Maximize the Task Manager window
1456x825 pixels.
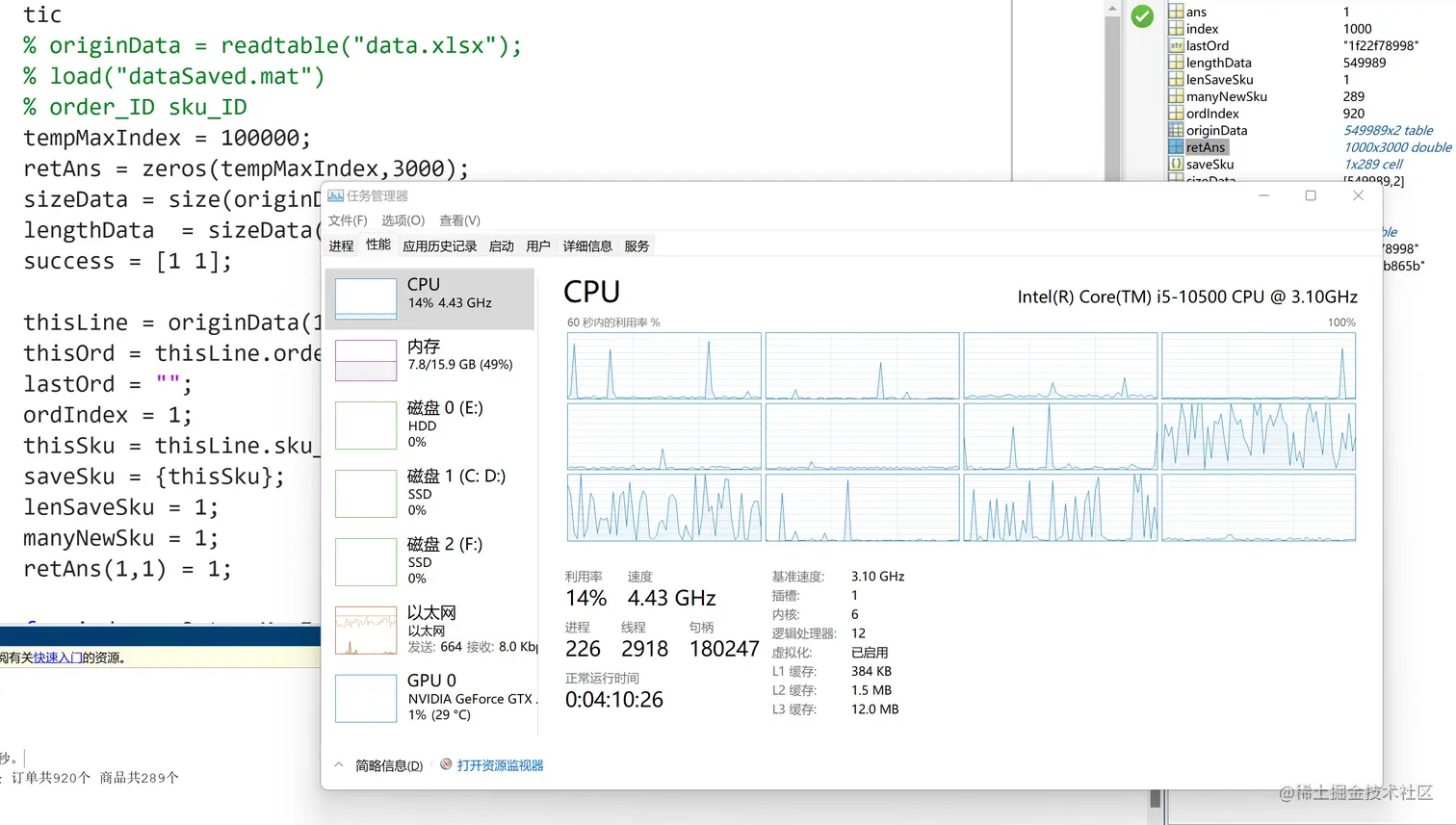click(x=1311, y=195)
